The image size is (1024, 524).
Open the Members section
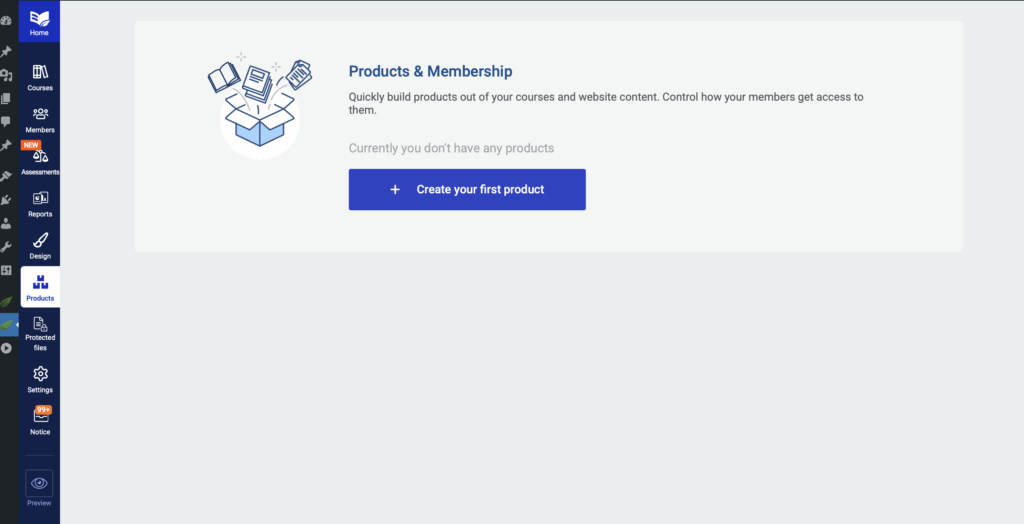(x=40, y=119)
